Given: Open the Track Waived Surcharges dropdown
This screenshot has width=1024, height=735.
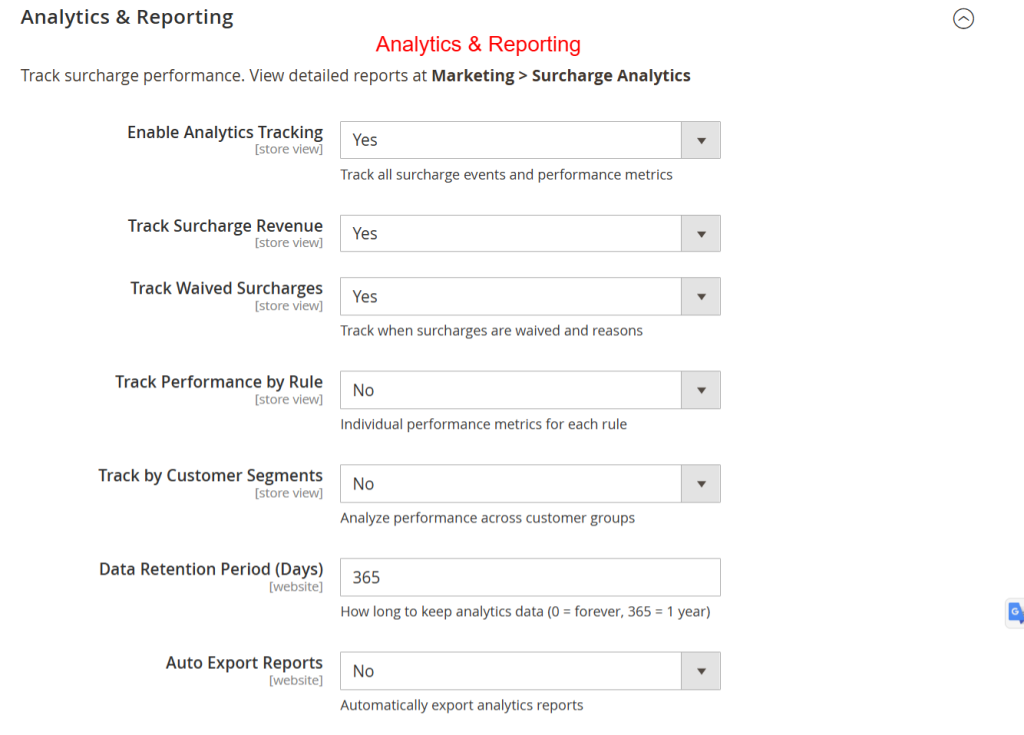Looking at the screenshot, I should [x=510, y=296].
